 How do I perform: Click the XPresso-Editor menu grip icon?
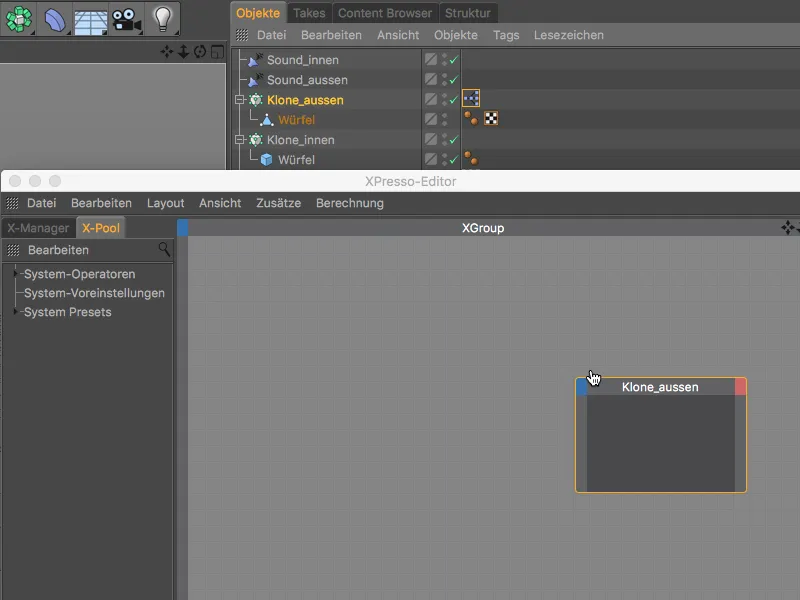(12, 203)
